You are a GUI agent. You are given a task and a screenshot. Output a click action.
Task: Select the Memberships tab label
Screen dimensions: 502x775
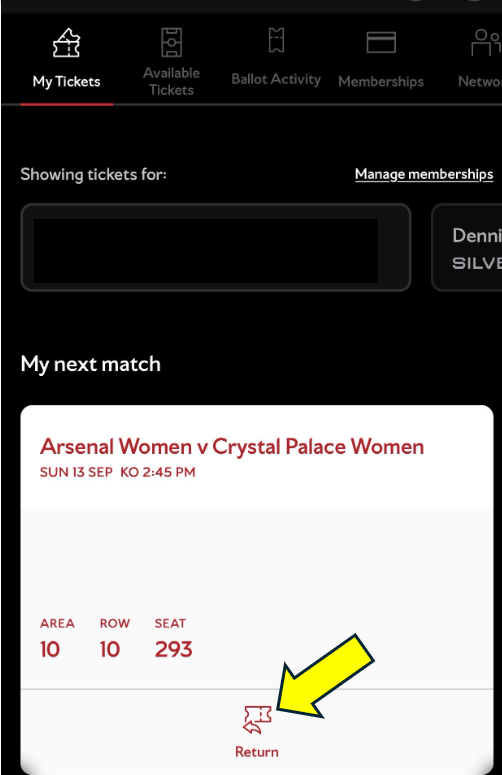[x=381, y=82]
